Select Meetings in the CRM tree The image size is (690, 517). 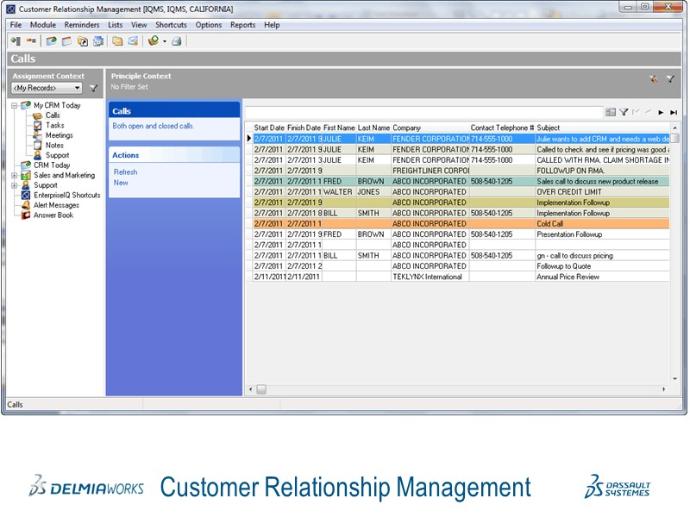pos(58,135)
